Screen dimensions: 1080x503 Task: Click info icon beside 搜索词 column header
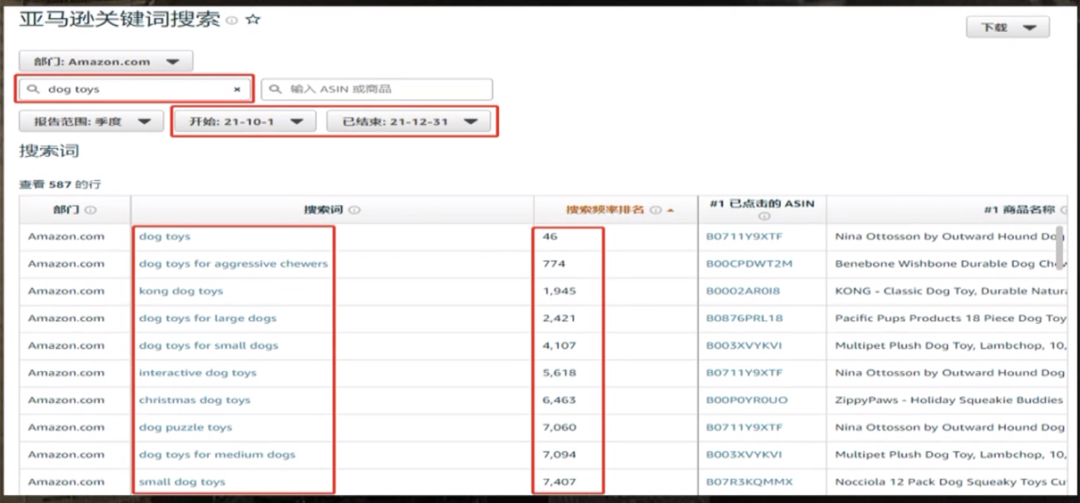[x=355, y=210]
